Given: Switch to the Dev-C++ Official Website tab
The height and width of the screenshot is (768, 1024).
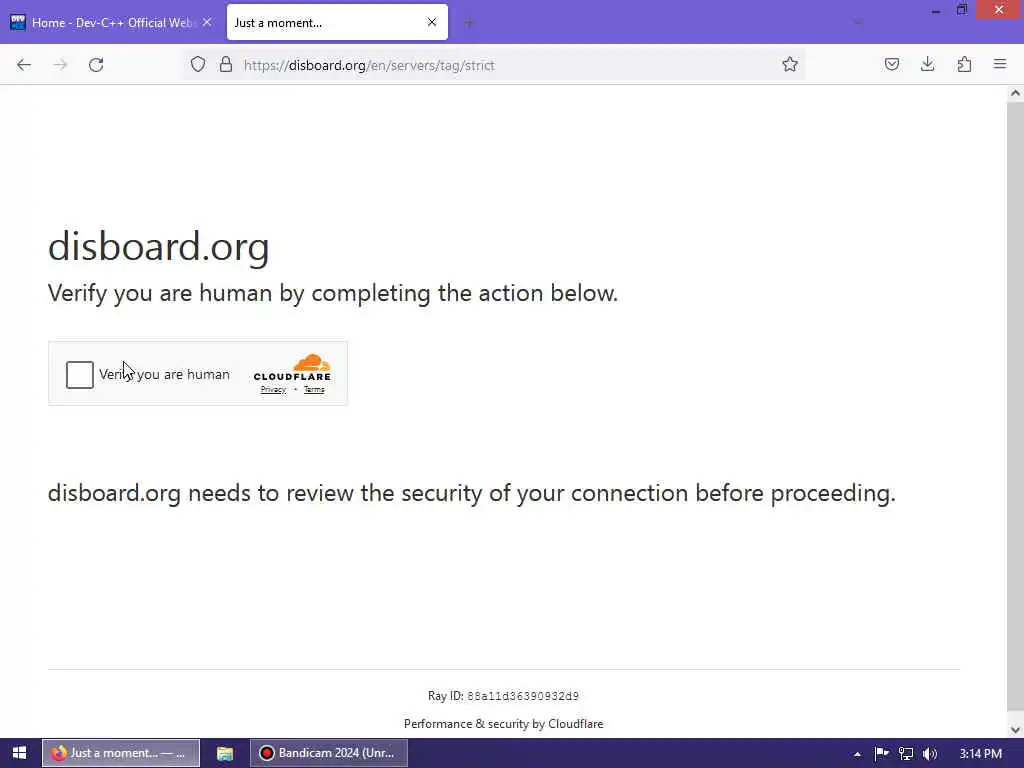Looking at the screenshot, I should tap(112, 22).
